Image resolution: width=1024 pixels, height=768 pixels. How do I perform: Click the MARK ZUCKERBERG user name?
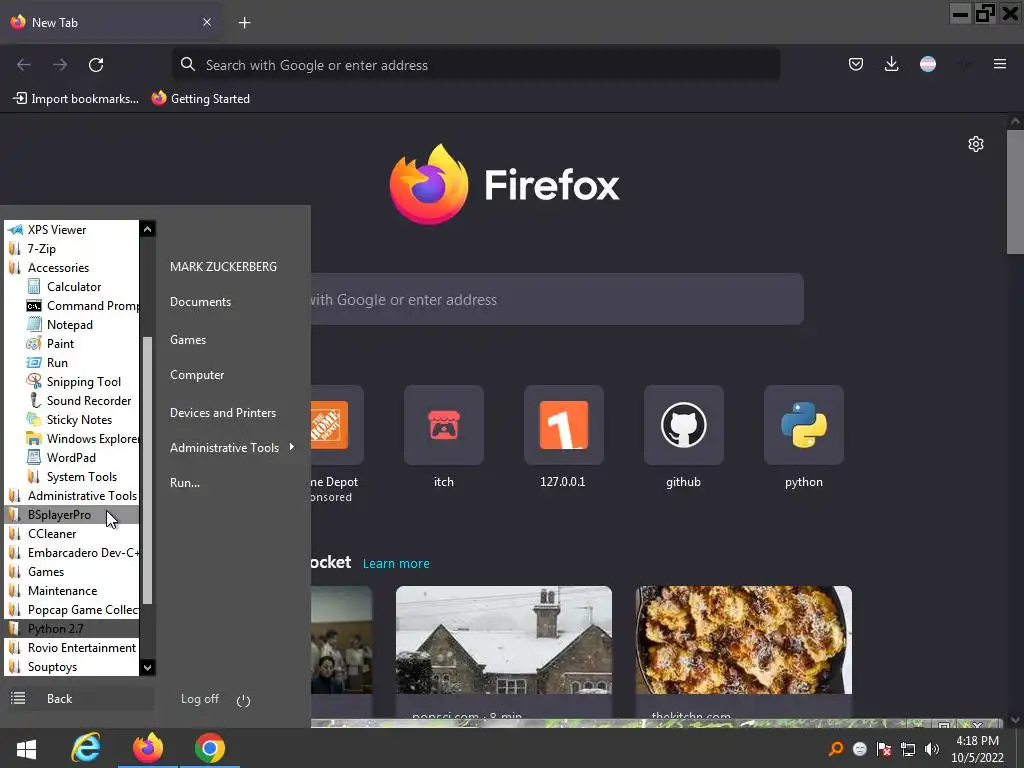point(223,266)
